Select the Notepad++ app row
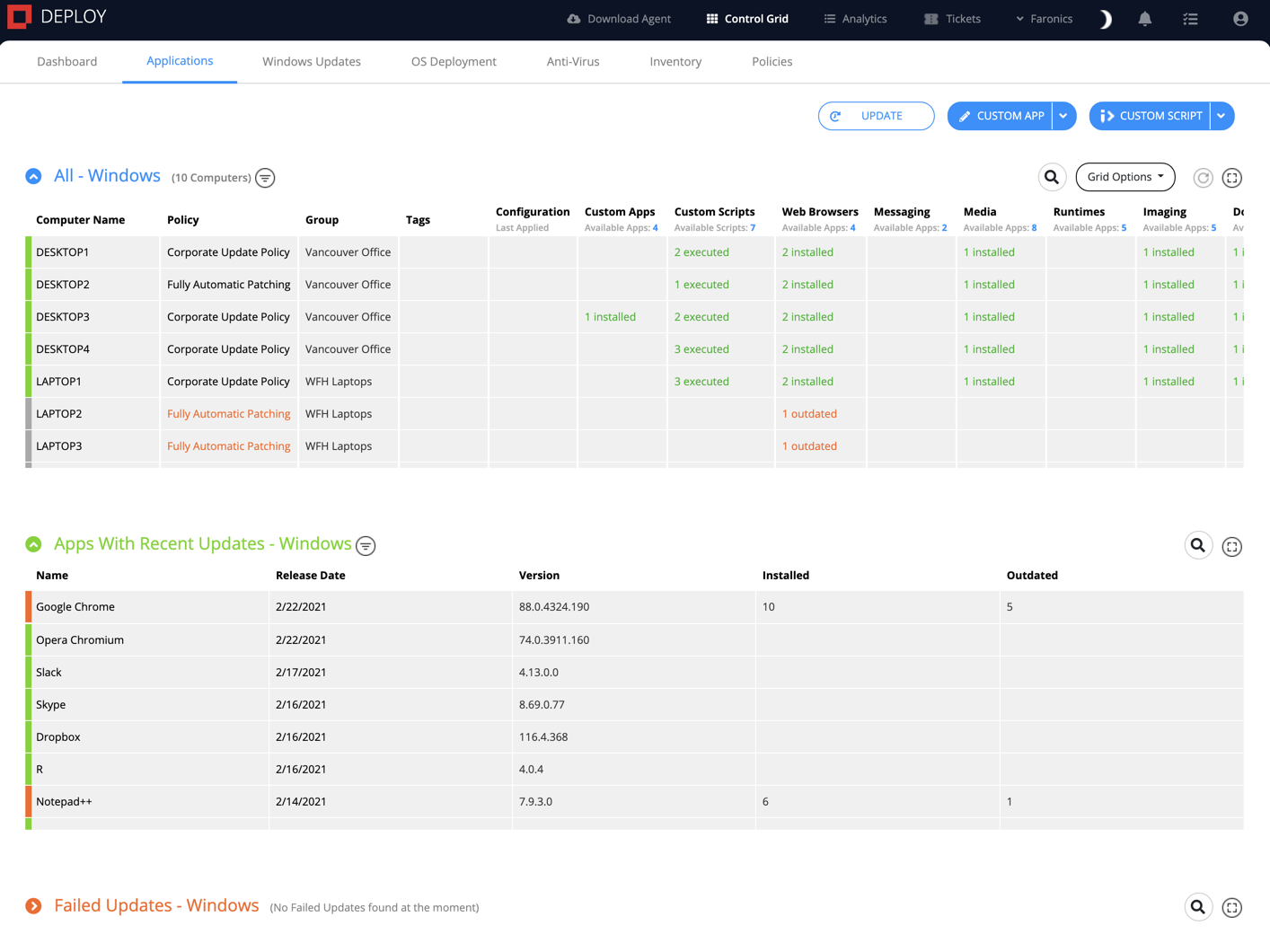The width and height of the screenshot is (1270, 952). [x=634, y=802]
